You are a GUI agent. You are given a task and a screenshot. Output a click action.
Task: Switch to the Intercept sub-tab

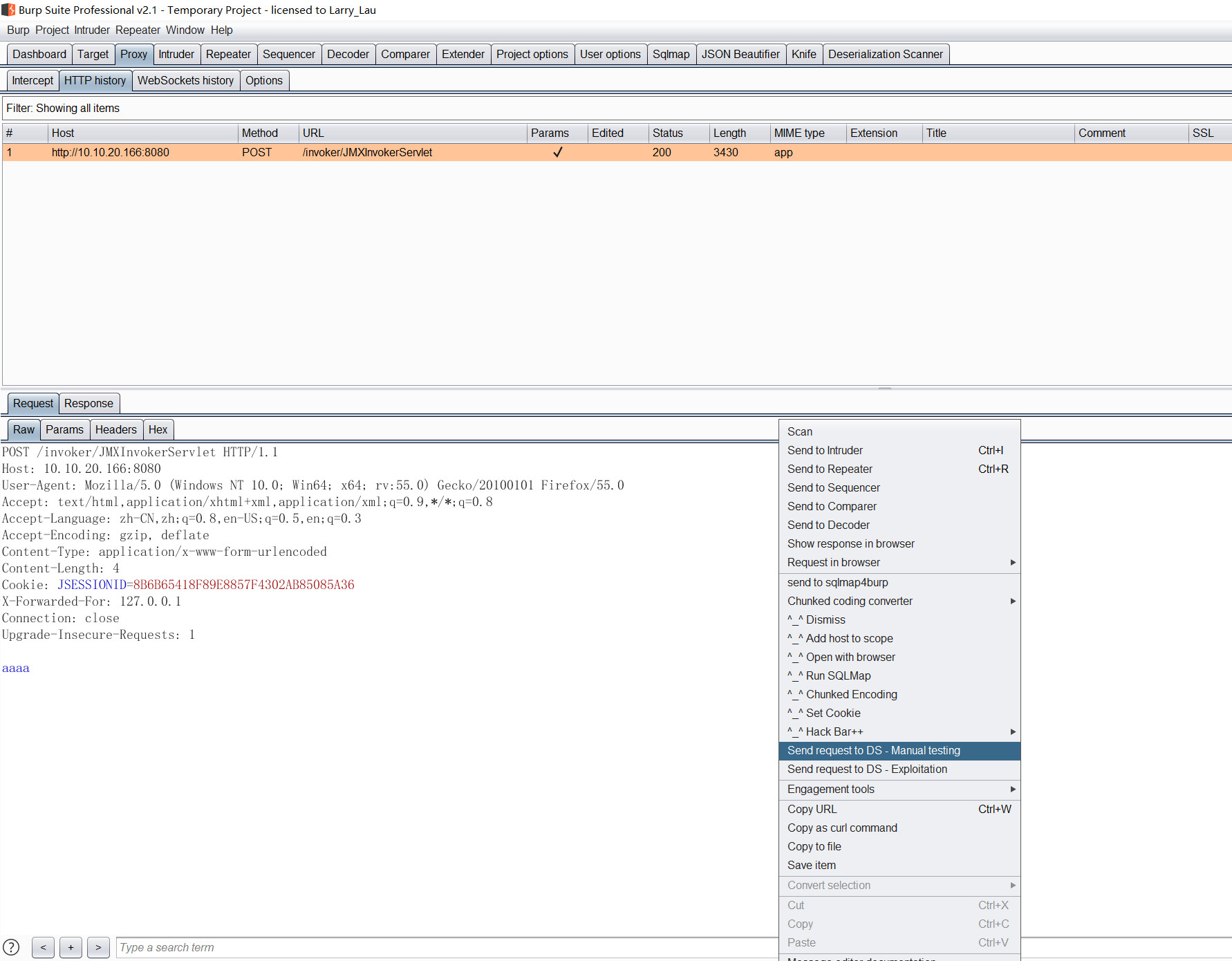pos(32,80)
